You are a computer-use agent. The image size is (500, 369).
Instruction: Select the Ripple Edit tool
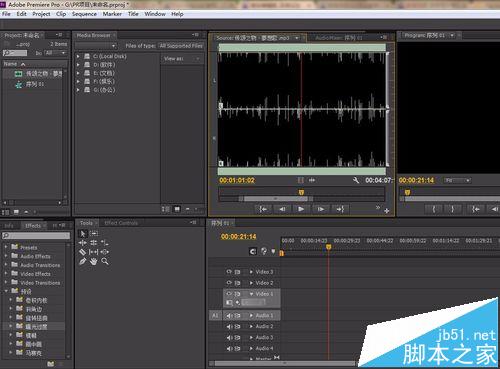(83, 243)
